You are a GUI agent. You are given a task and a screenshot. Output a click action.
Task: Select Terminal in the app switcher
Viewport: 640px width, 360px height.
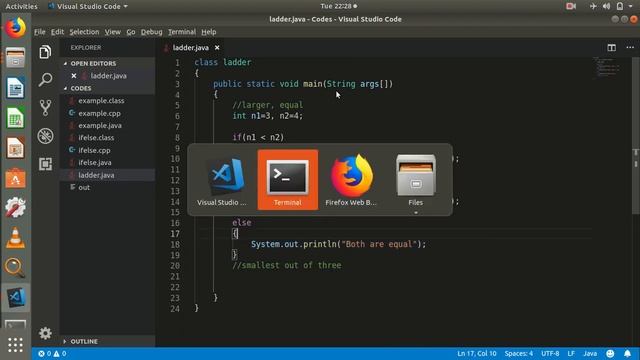(x=288, y=180)
